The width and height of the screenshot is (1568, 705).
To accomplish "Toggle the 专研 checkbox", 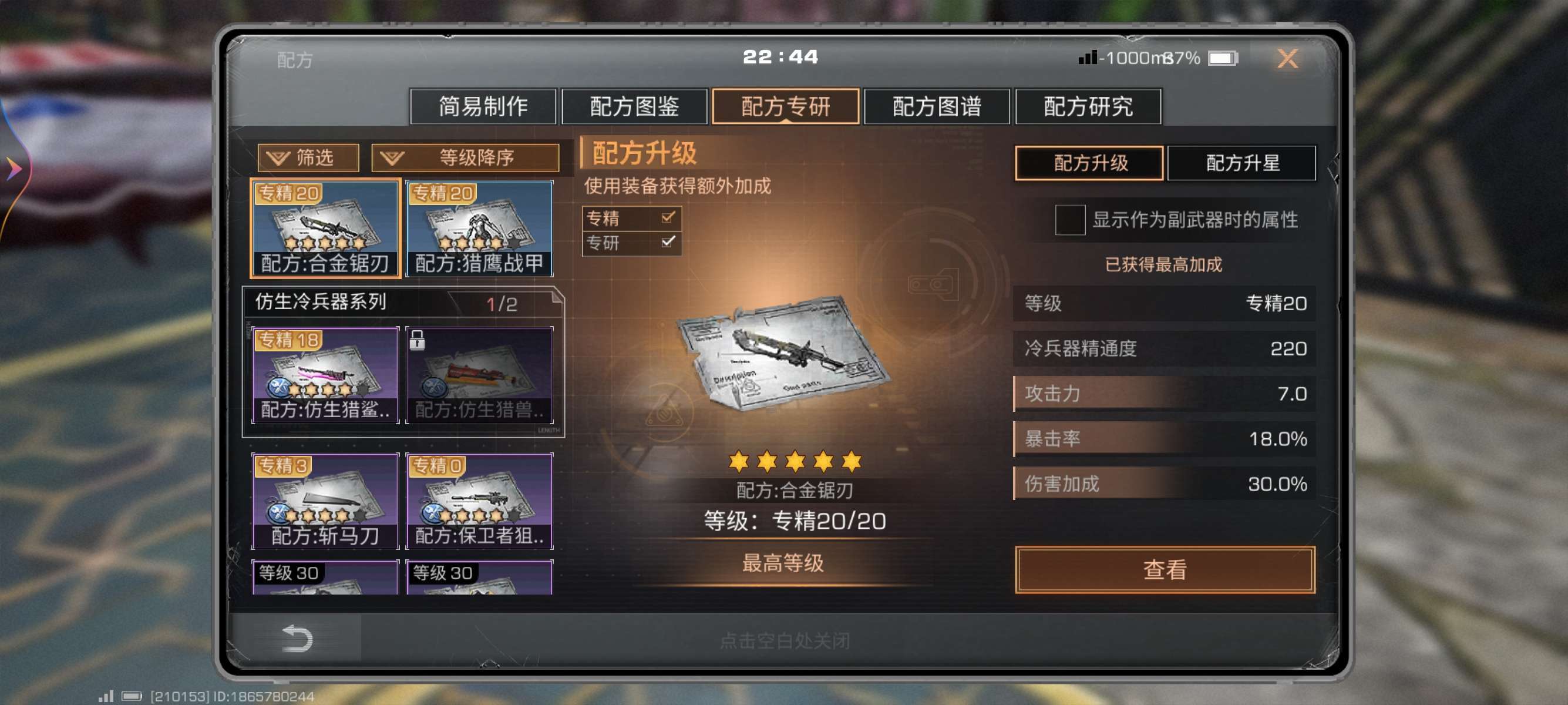I will point(668,242).
